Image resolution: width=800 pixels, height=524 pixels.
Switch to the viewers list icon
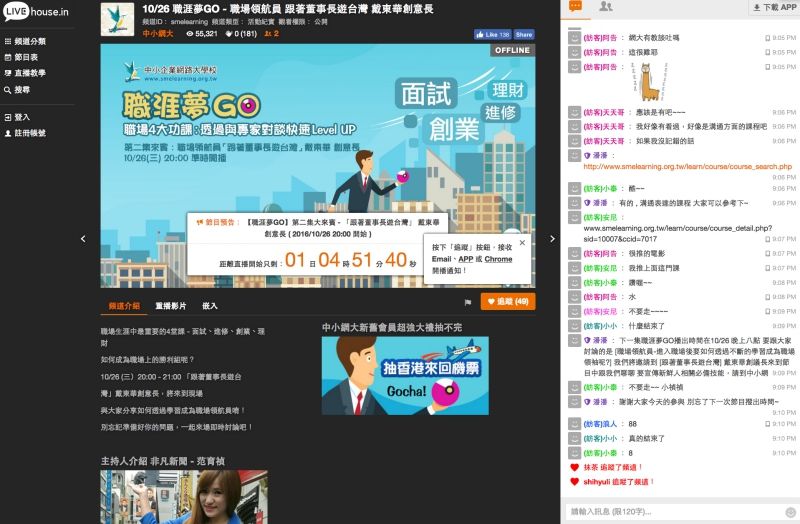606,7
